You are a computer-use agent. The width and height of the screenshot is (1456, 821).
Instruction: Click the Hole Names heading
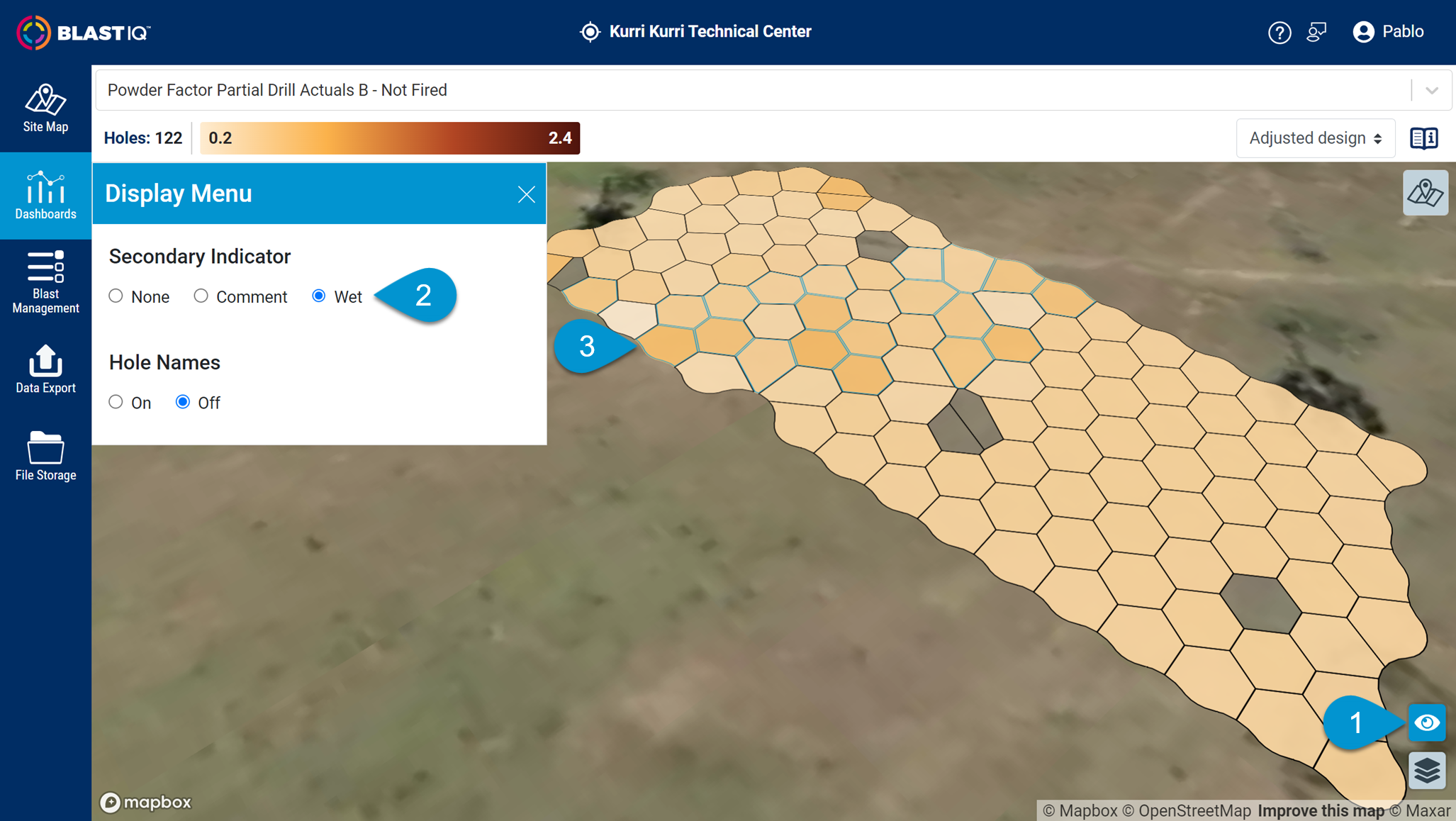[164, 362]
